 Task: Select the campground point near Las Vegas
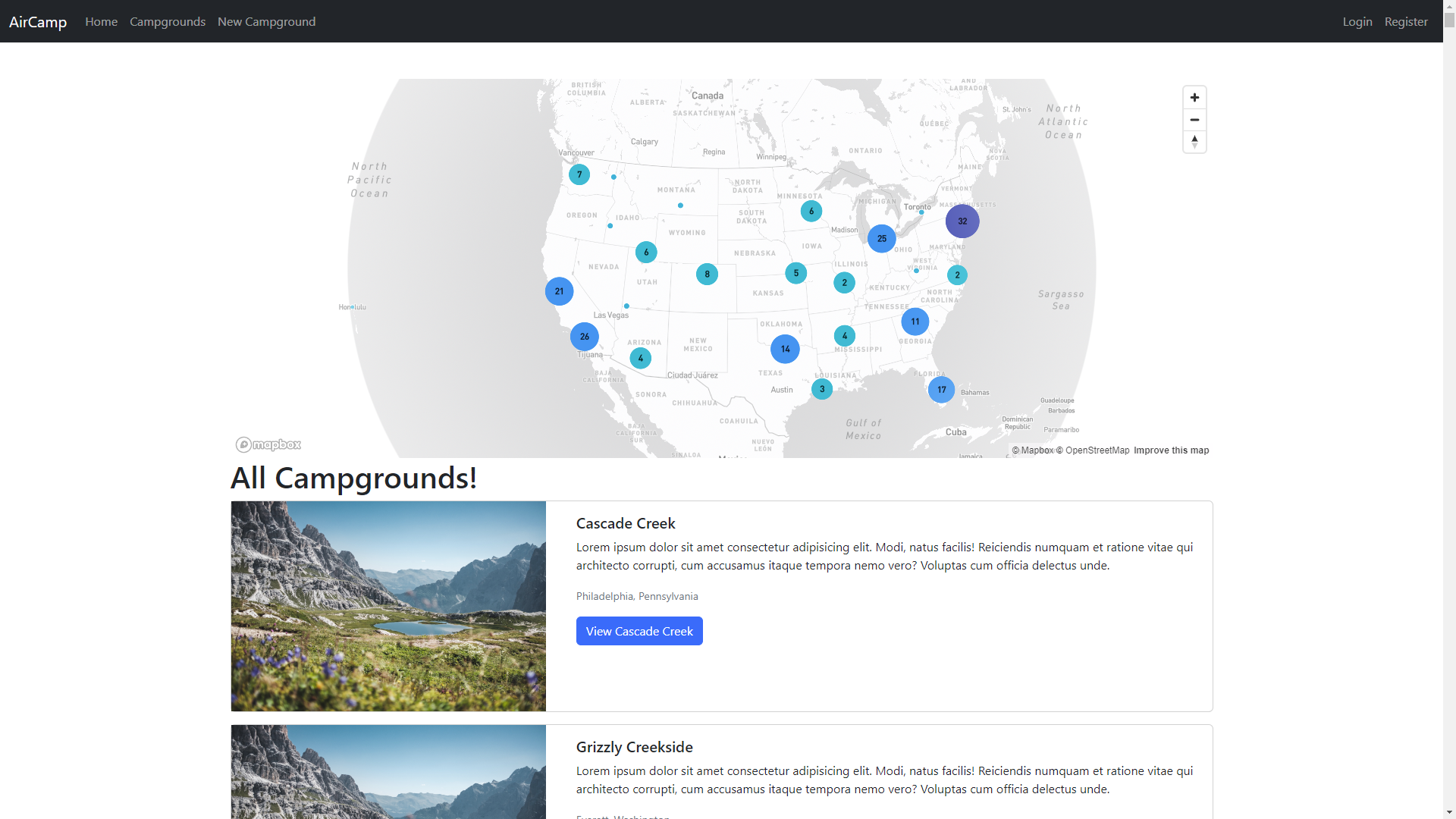[x=626, y=306]
